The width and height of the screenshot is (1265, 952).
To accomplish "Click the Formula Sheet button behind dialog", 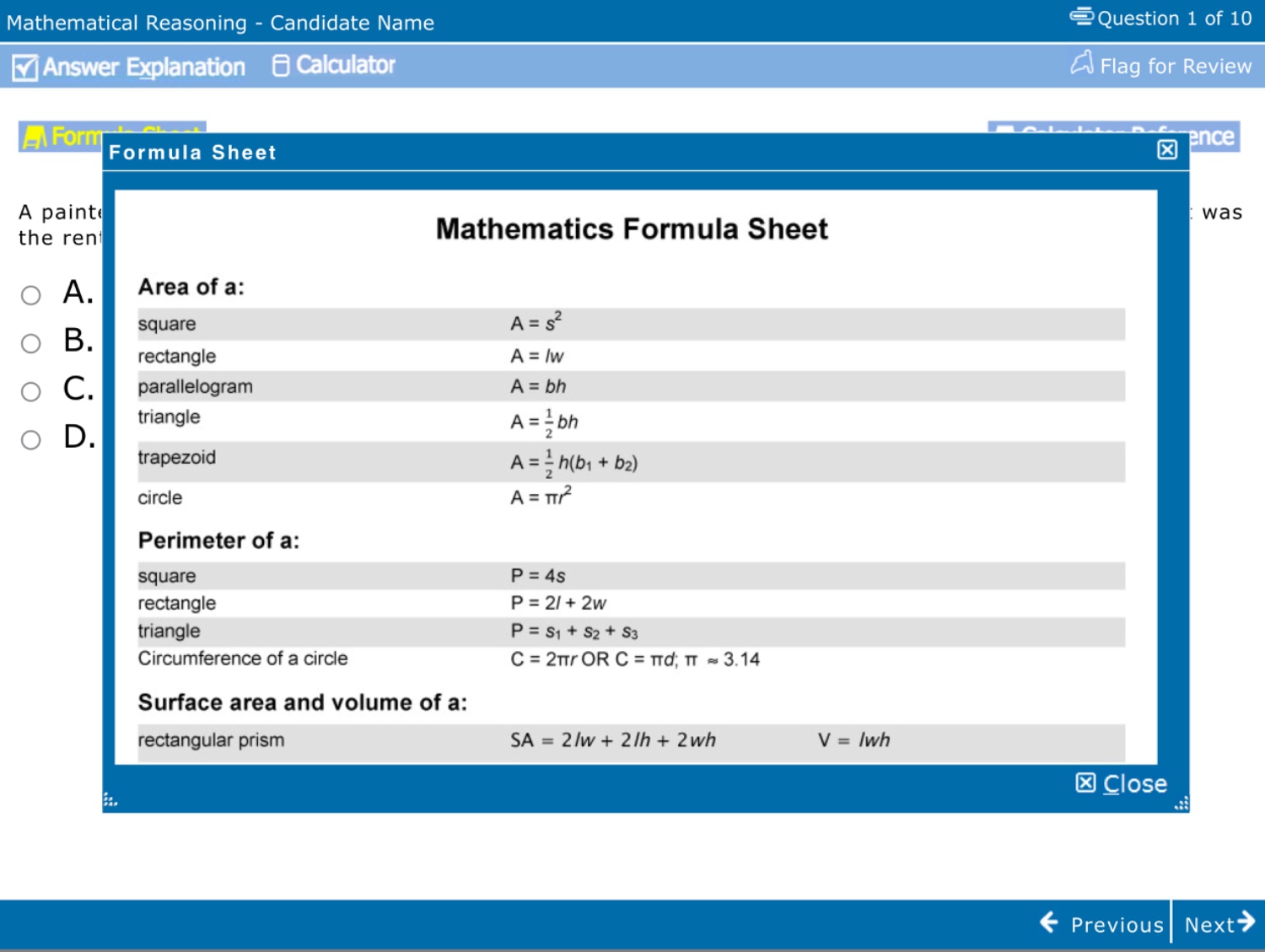I will 61,136.
